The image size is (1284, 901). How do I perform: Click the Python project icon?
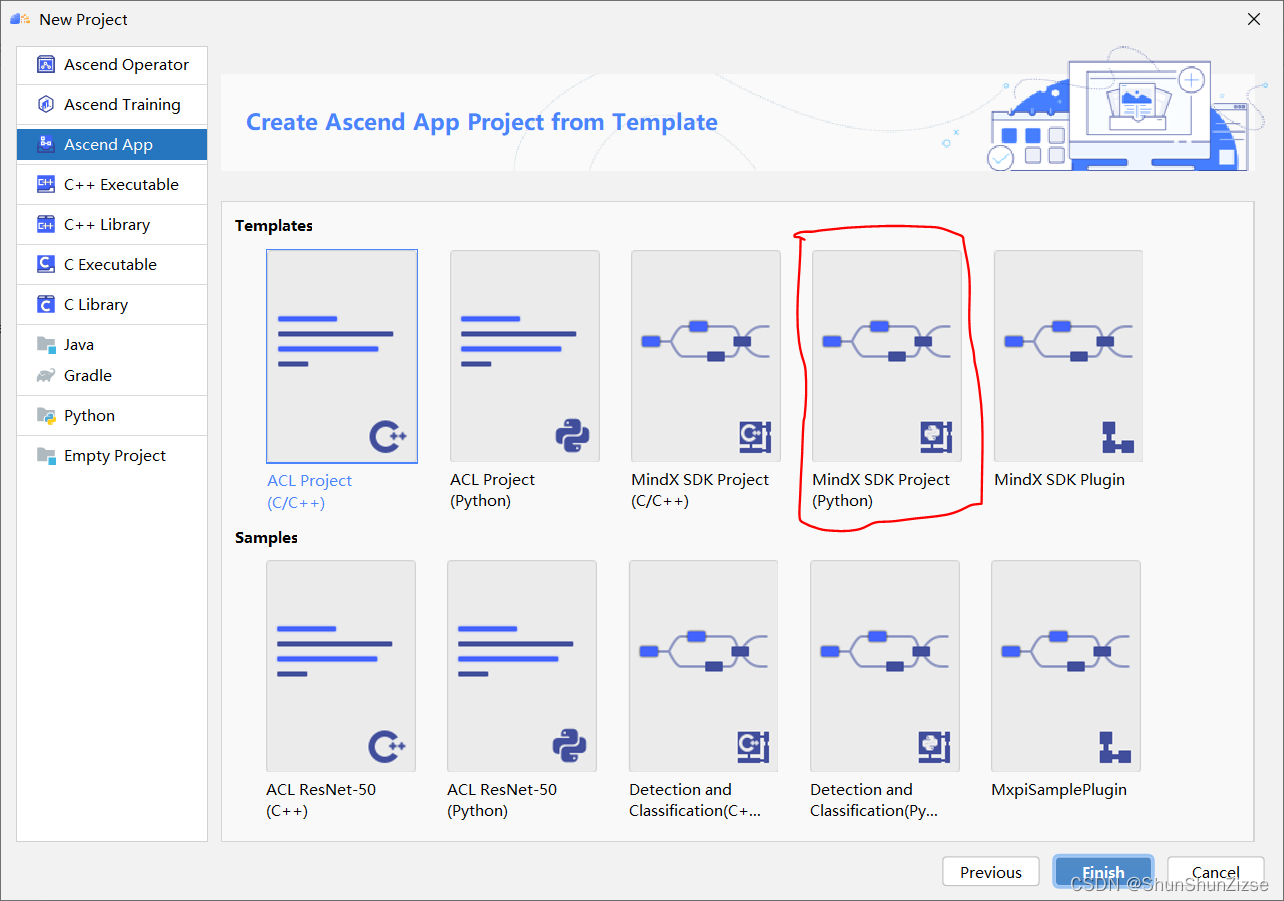[45, 416]
